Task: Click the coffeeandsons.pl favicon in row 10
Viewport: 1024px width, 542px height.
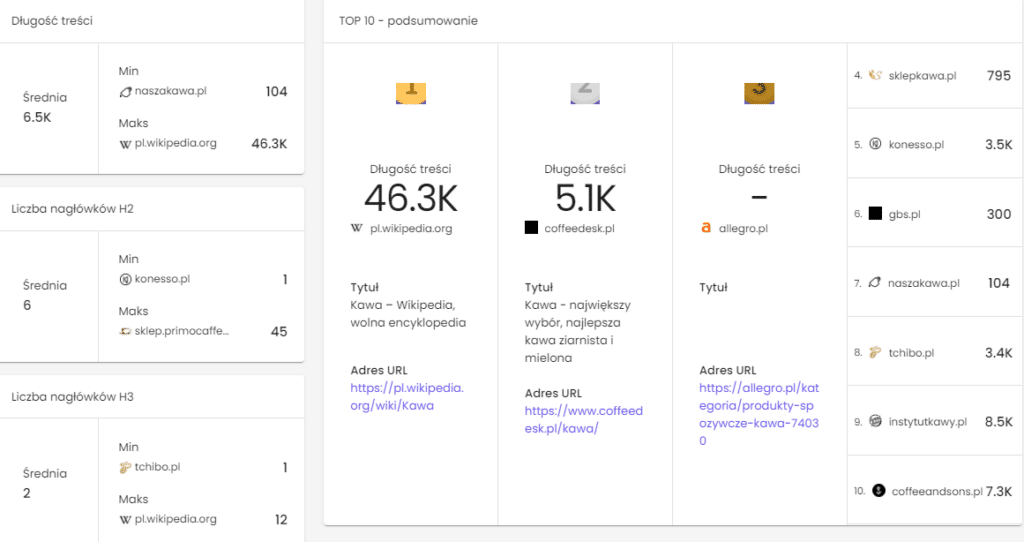Action: [878, 490]
